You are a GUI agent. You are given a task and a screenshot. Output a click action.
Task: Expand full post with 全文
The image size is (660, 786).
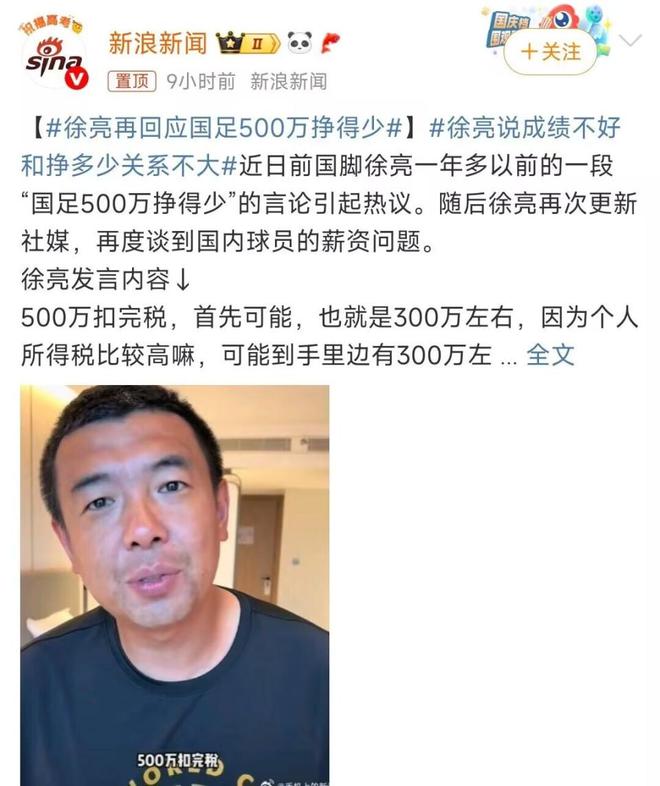[x=550, y=355]
